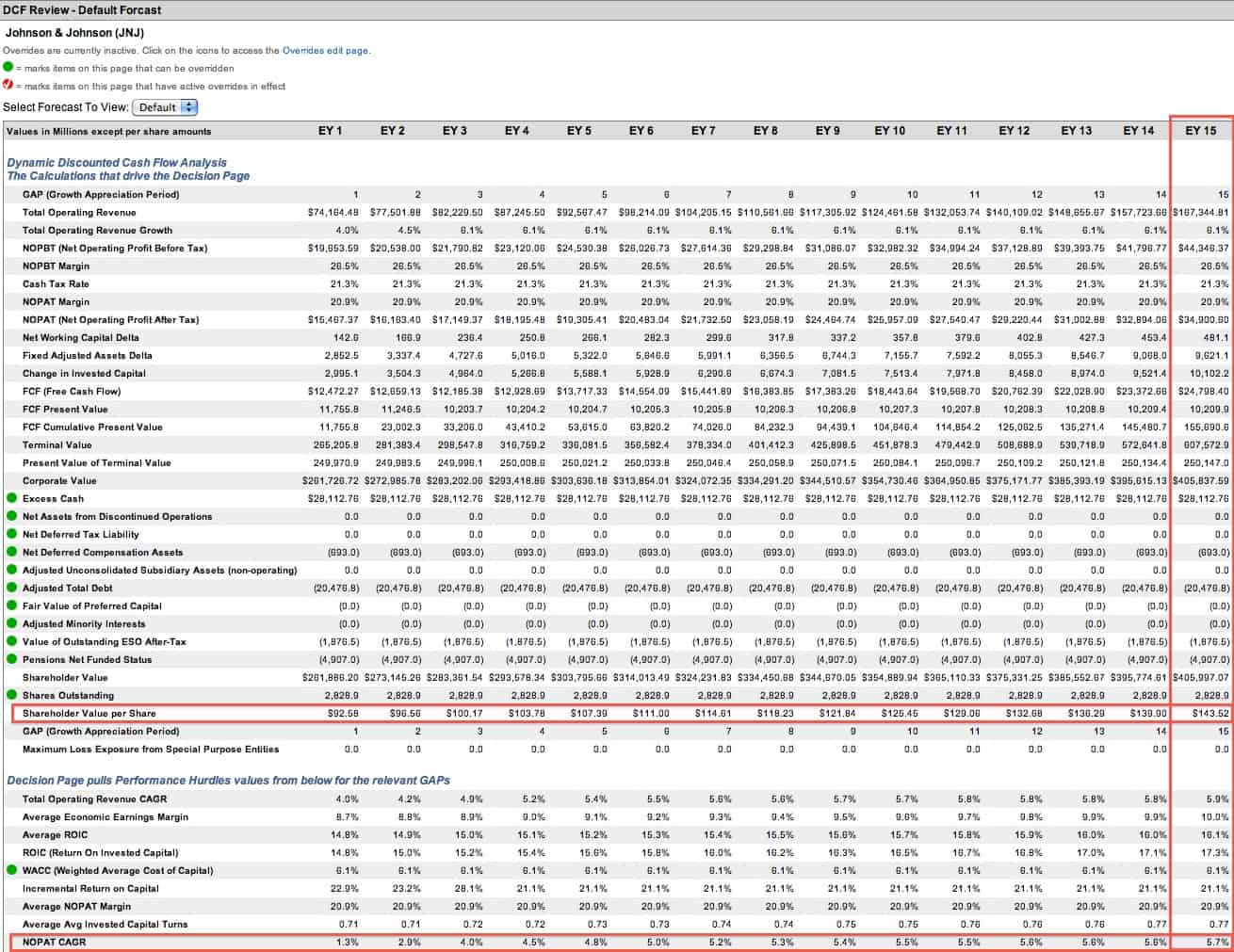Click the Change in Invested Capital label
The image size is (1234, 952).
coord(84,373)
